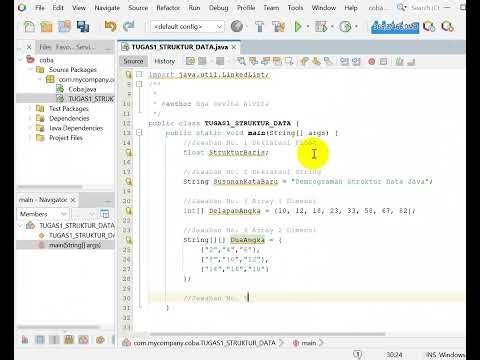The width and height of the screenshot is (480, 360).
Task: Close the main - Navigator tab
Action: coord(73,200)
